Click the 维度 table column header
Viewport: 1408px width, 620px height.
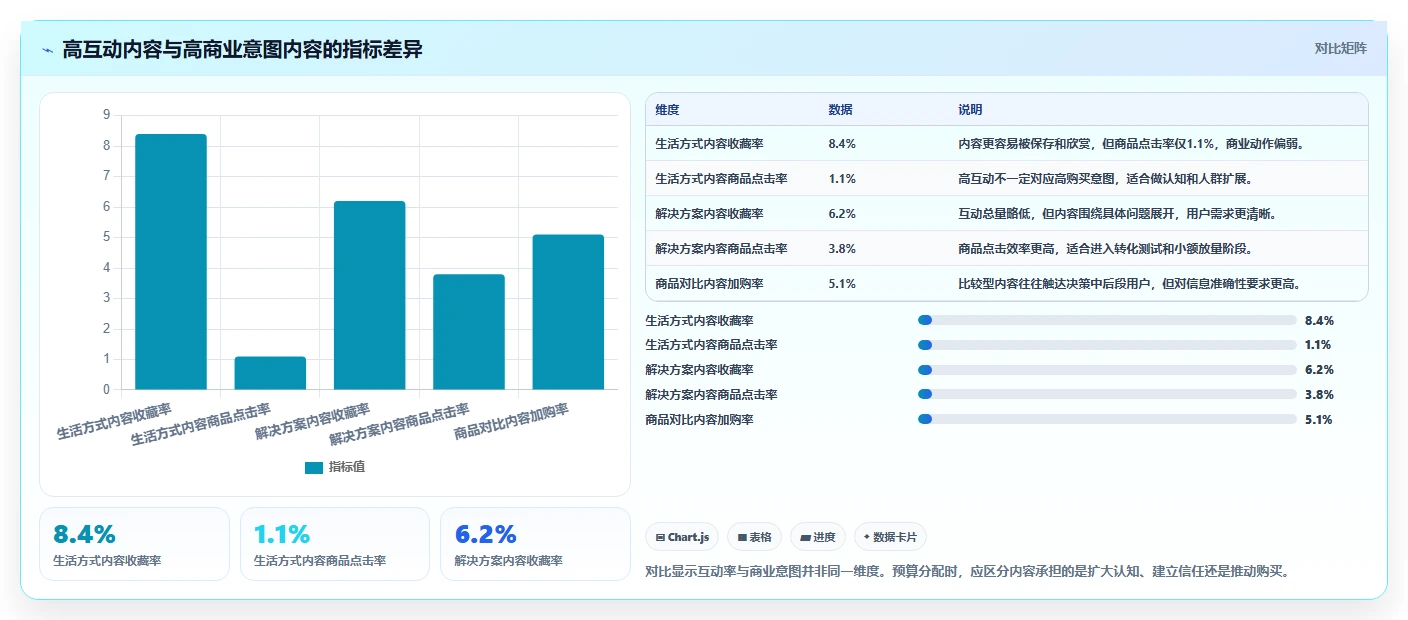click(667, 110)
